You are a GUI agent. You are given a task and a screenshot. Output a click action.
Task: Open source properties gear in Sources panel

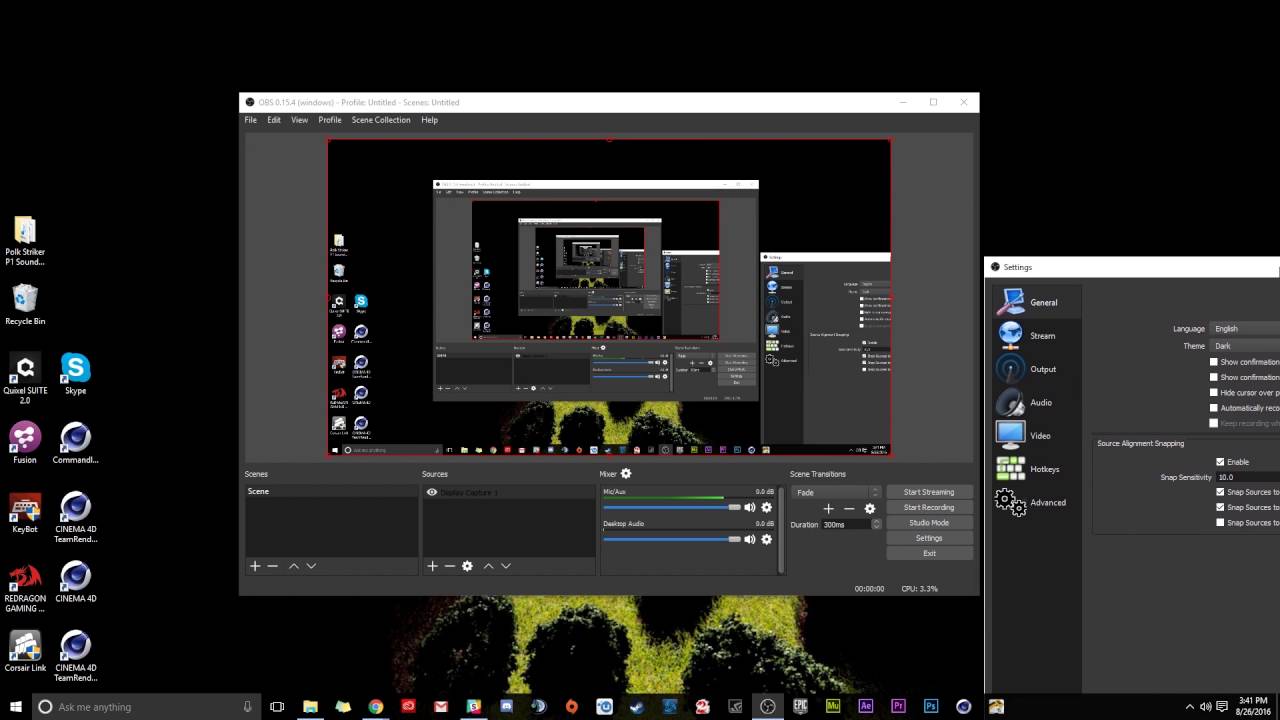(466, 566)
